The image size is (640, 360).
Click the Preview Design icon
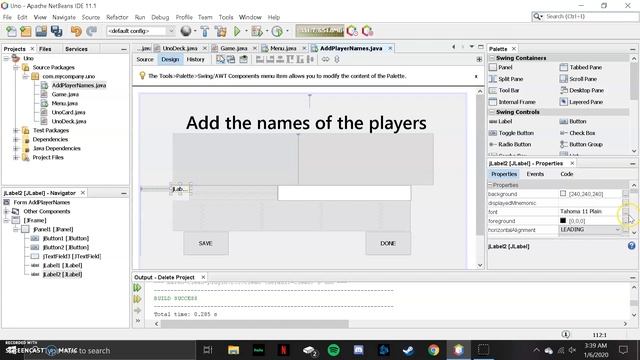coord(244,60)
